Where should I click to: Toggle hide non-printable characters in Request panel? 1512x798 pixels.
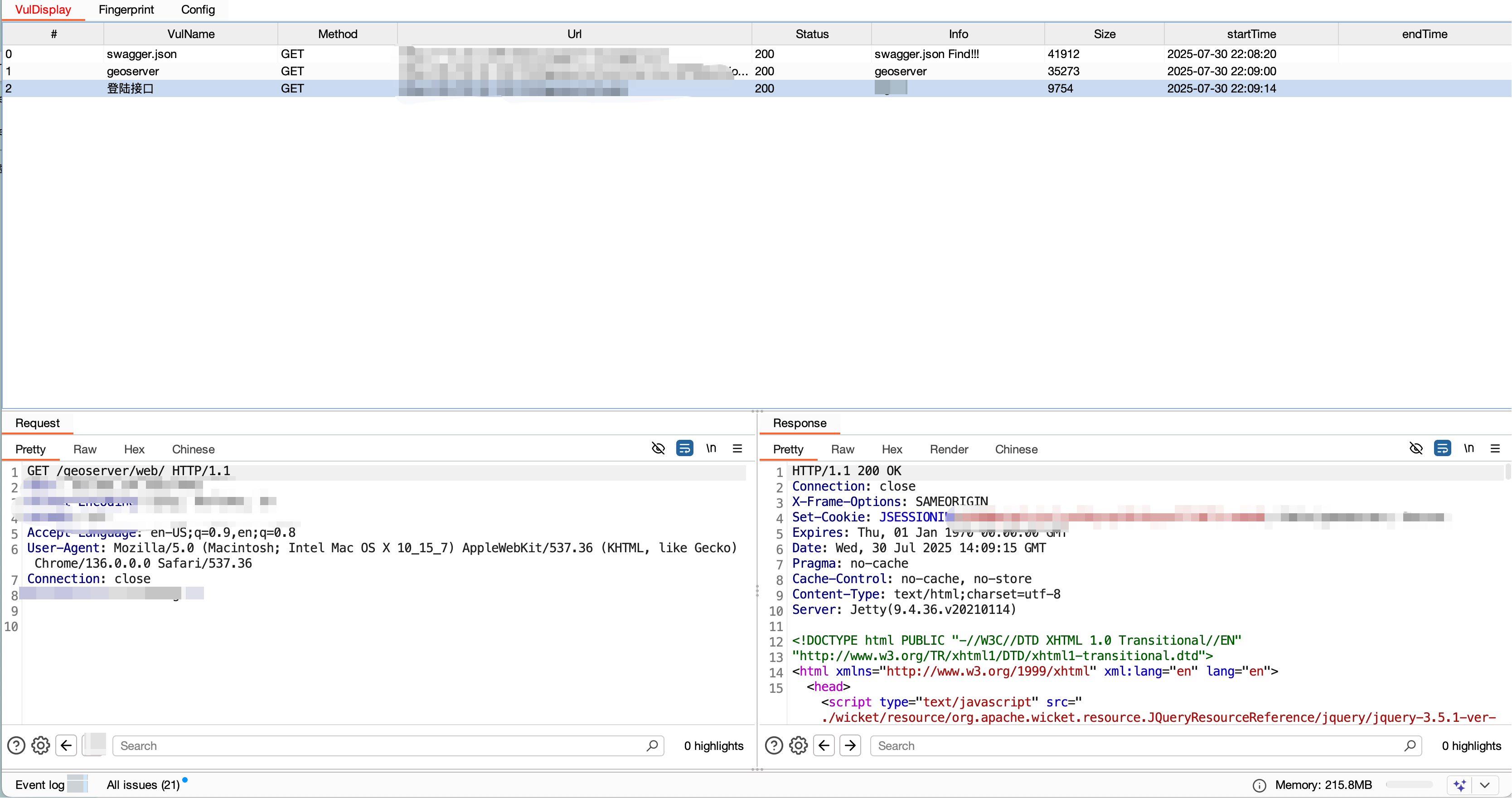coord(658,448)
